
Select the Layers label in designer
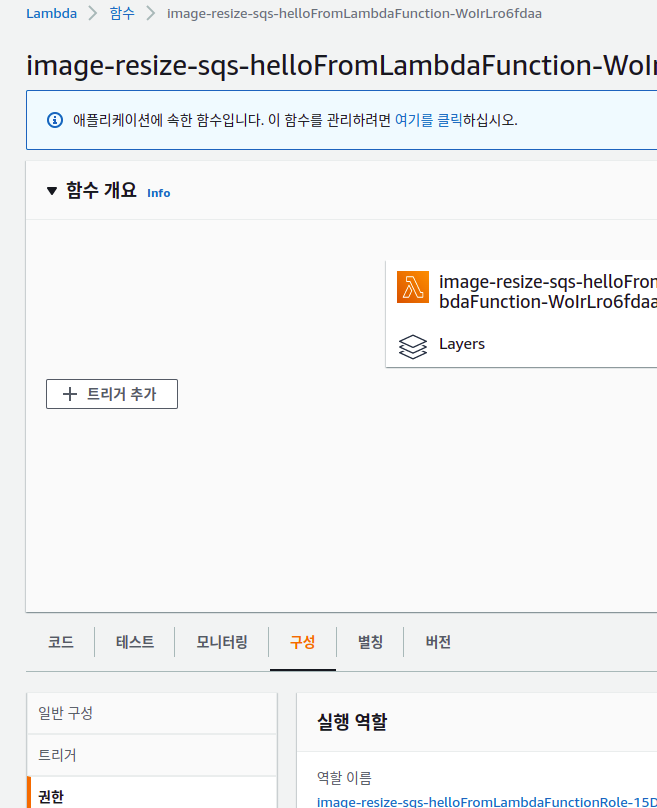click(462, 344)
